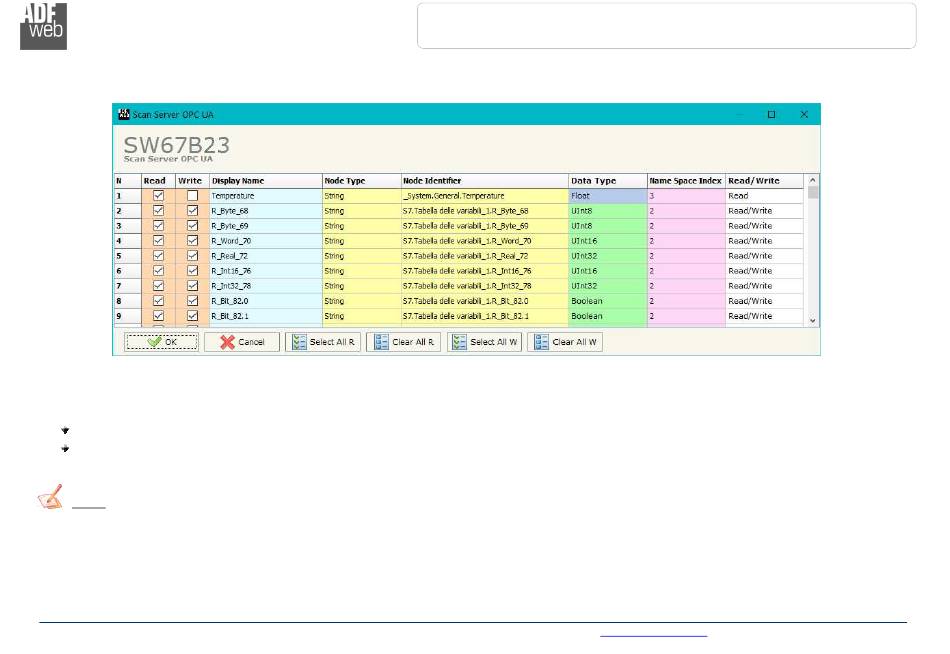Image resolution: width=950 pixels, height=654 pixels.
Task: Click the Cancel button
Action: tap(242, 342)
